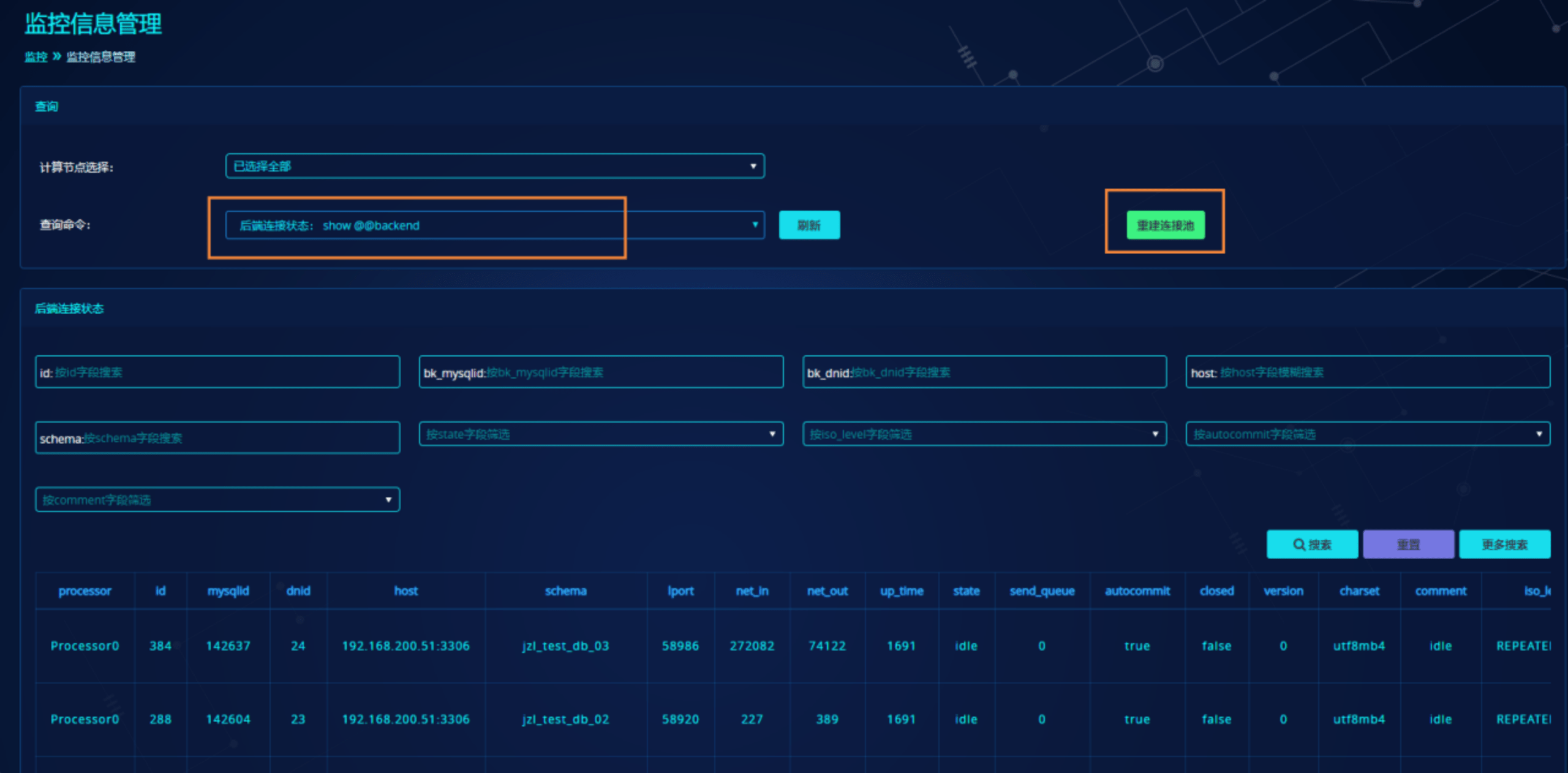Click the net_in column header
This screenshot has height=773, width=1568.
point(752,590)
